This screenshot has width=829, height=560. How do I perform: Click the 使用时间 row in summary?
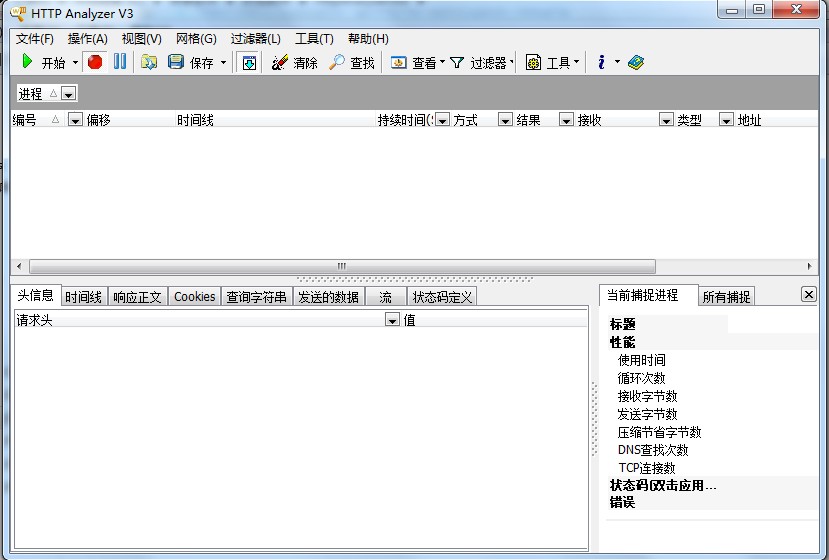pyautogui.click(x=712, y=360)
